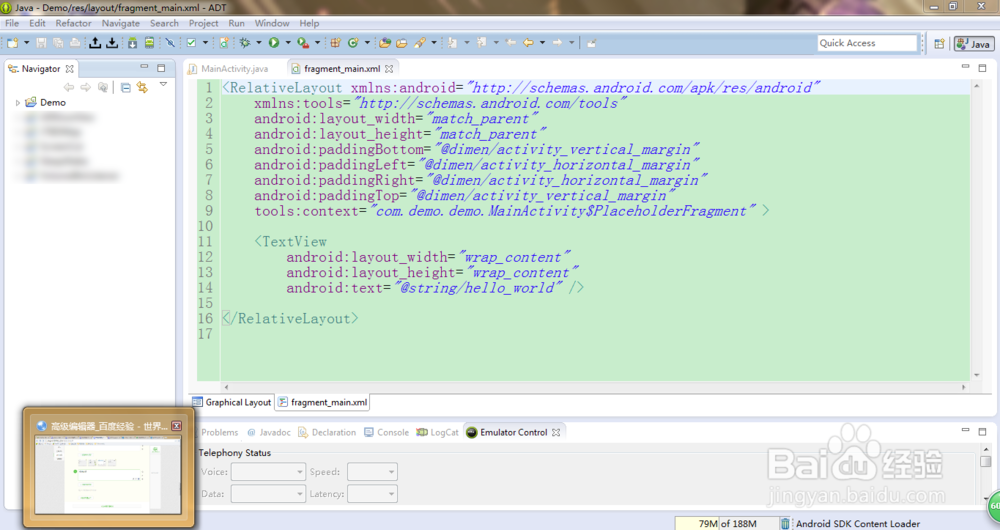
Task: Open the Debug configurations dropdown arrow
Action: 258,43
